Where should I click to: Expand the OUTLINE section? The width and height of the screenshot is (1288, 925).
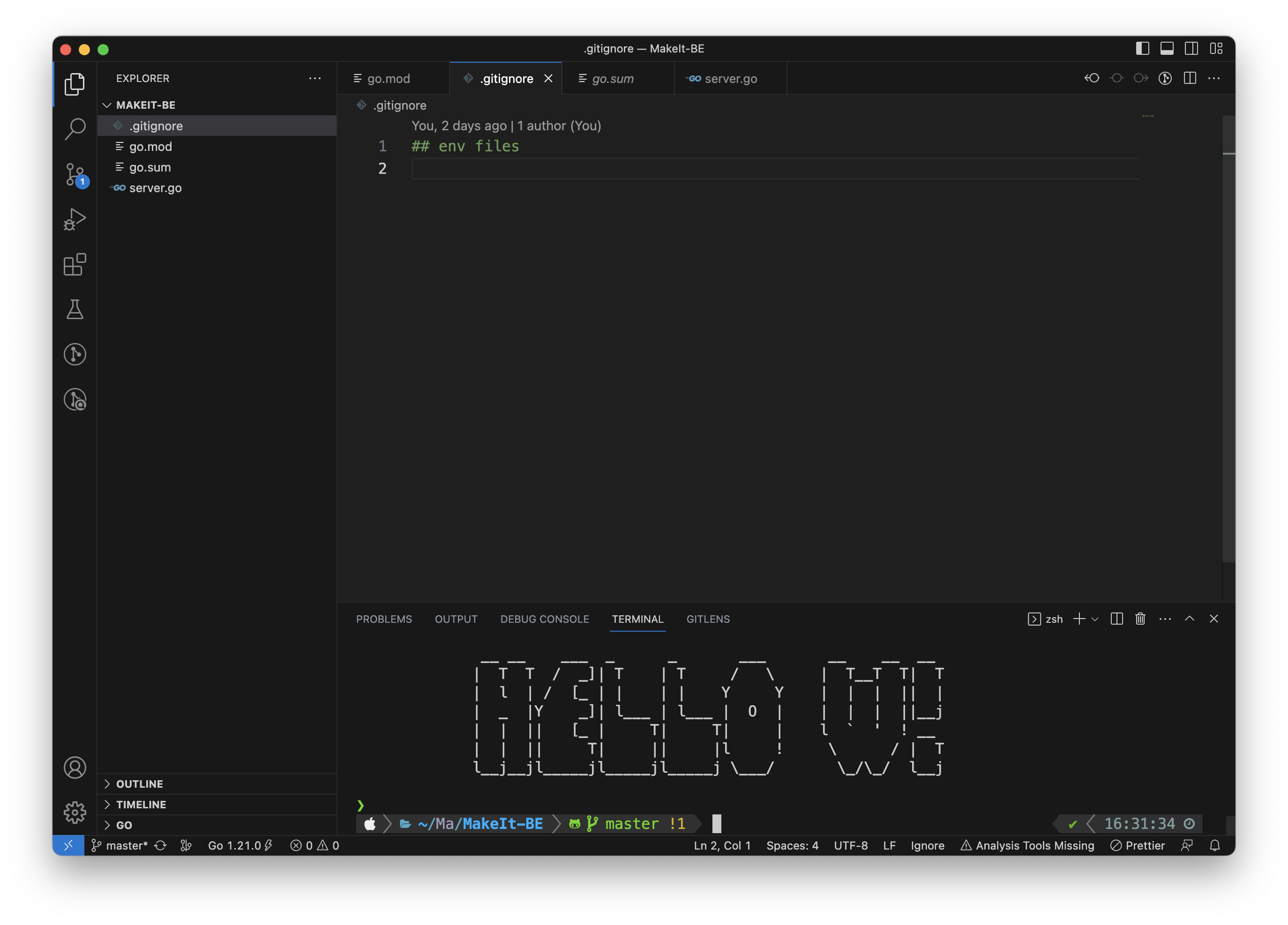coord(140,783)
